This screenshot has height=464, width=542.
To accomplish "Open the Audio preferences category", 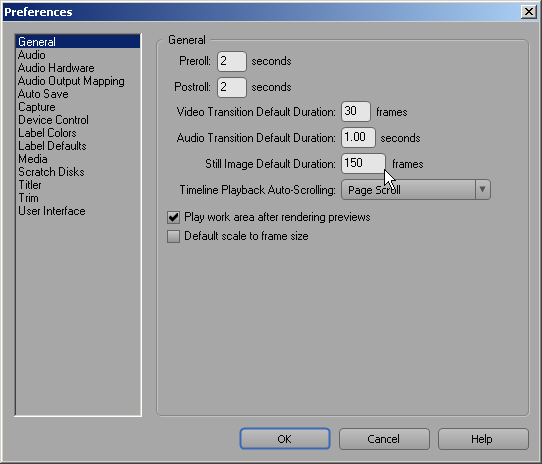I will 32,55.
